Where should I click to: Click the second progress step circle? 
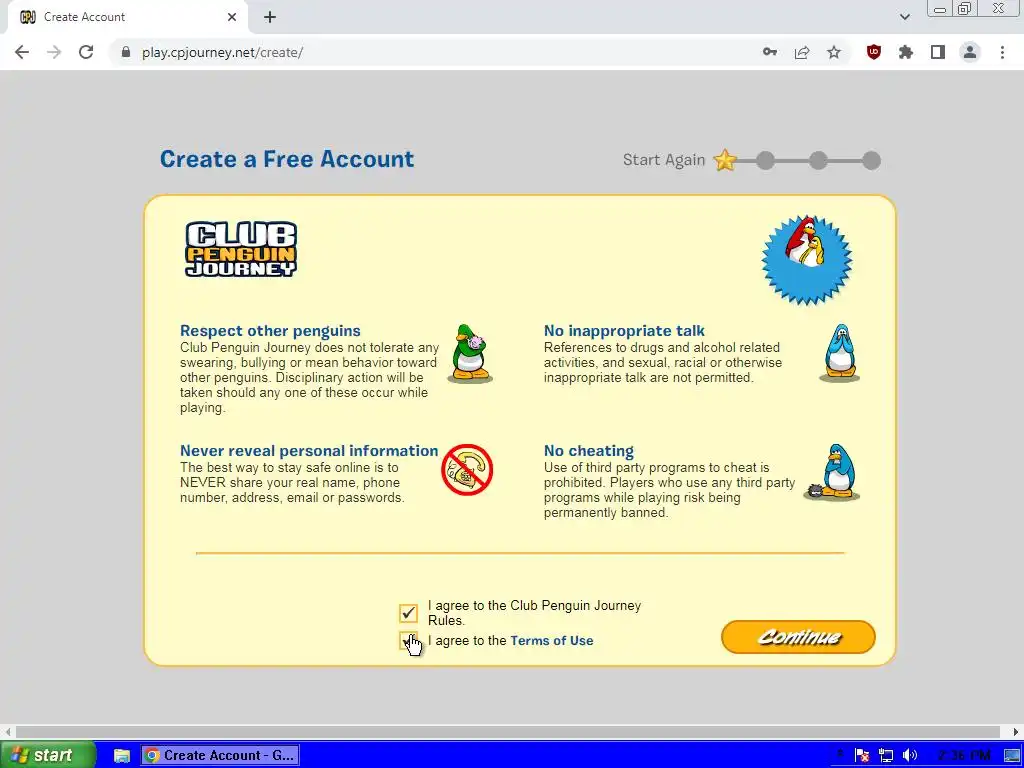765,161
